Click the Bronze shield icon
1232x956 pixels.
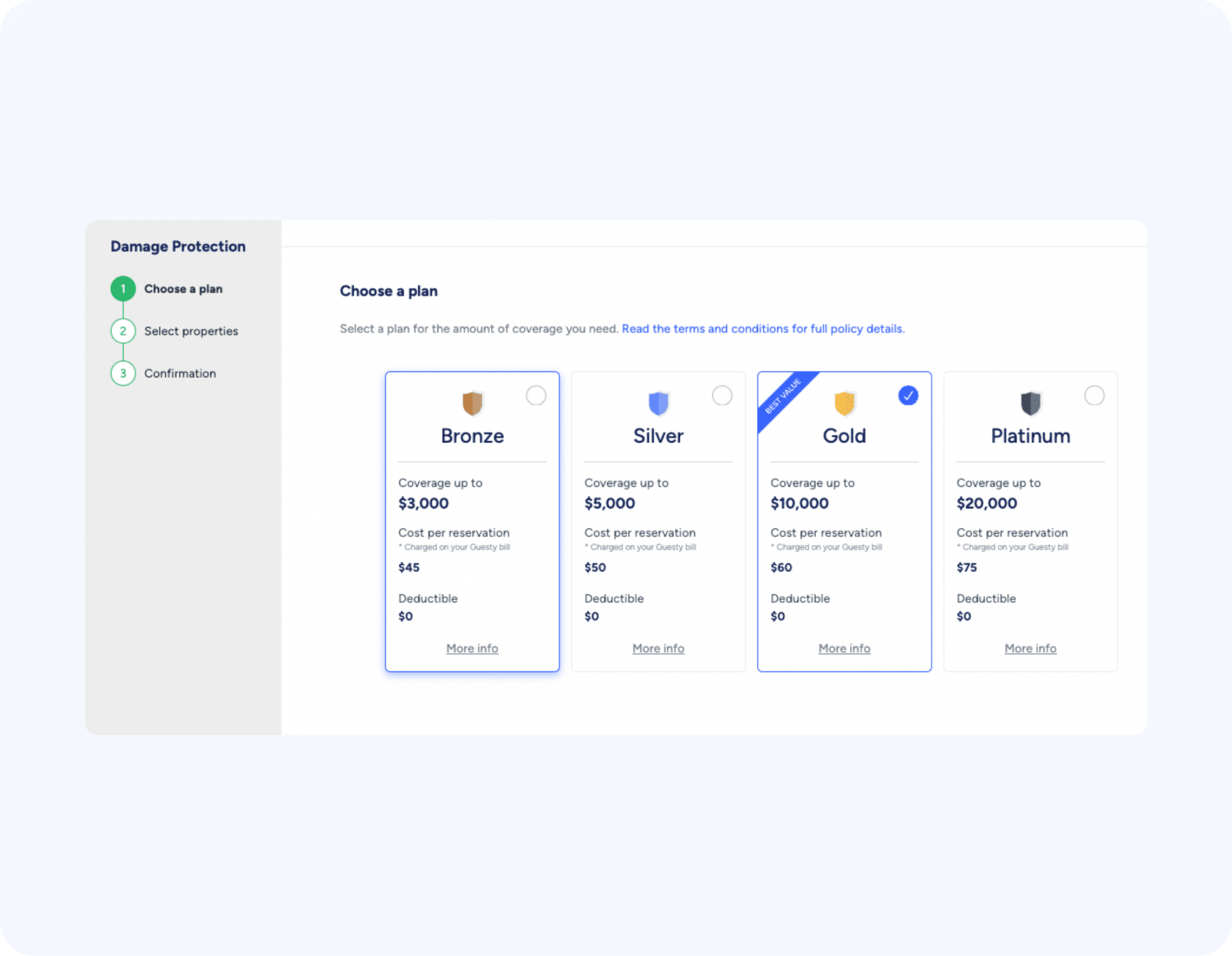pyautogui.click(x=472, y=403)
